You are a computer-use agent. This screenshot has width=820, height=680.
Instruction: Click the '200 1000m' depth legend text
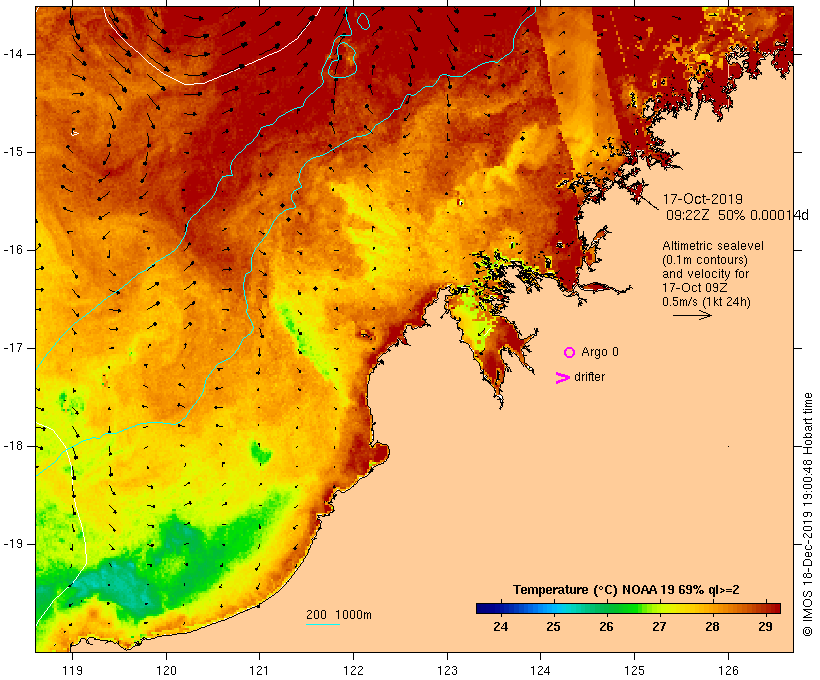tap(339, 615)
